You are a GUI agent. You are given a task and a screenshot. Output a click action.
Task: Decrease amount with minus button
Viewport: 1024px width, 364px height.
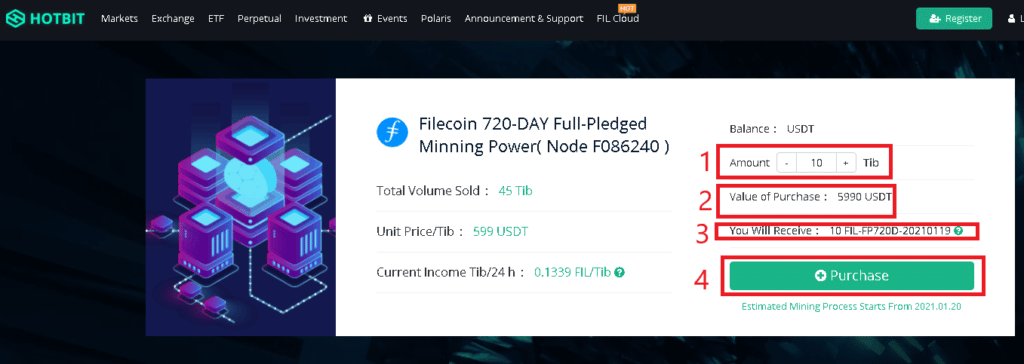click(x=787, y=163)
